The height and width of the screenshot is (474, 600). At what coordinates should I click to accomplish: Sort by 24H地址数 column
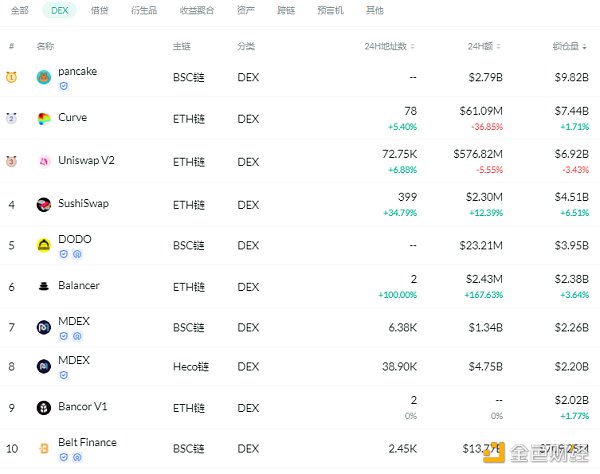pyautogui.click(x=389, y=46)
